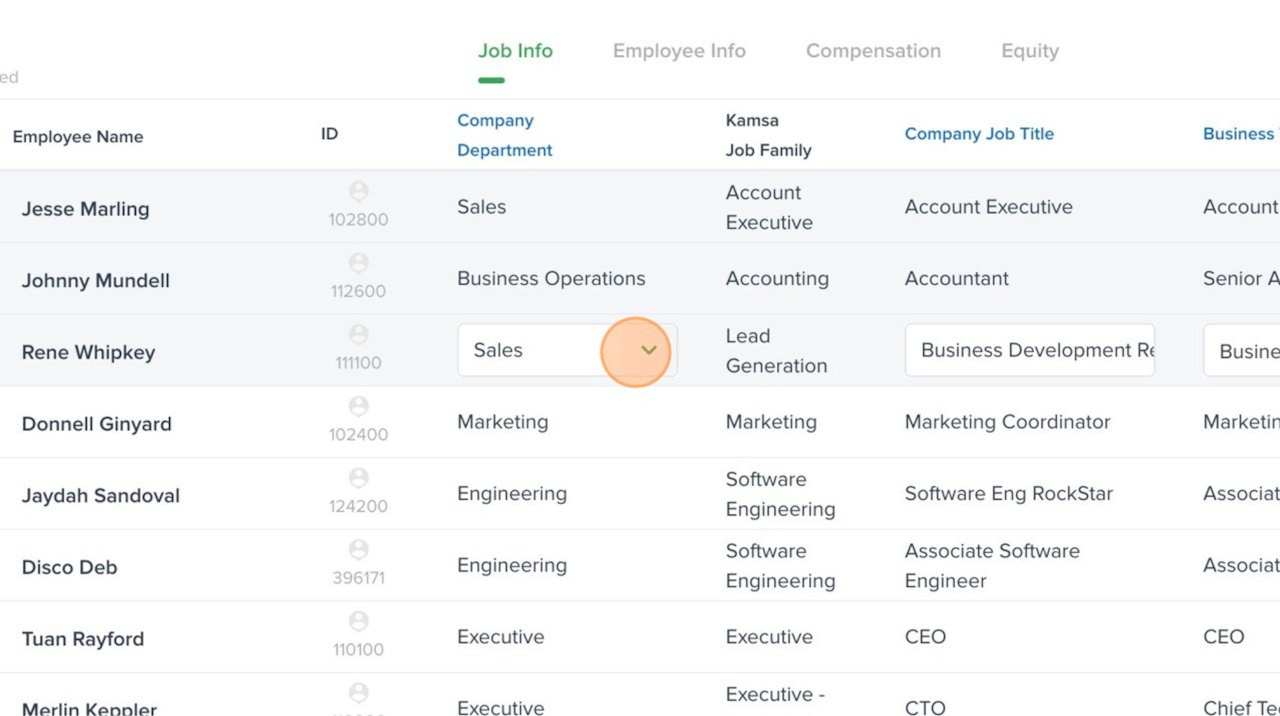The width and height of the screenshot is (1280, 716).
Task: Click the Business Development job title field
Action: 1030,350
